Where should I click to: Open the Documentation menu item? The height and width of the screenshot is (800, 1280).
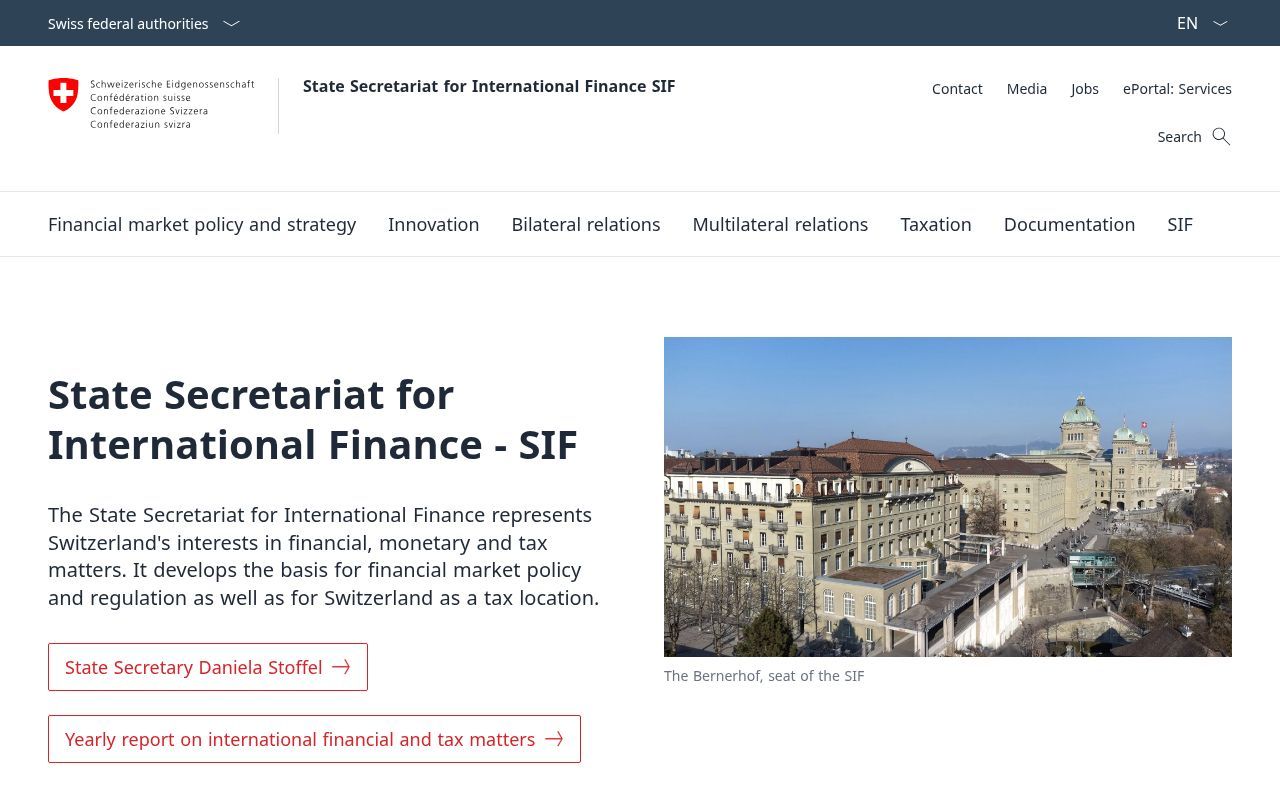[x=1069, y=224]
